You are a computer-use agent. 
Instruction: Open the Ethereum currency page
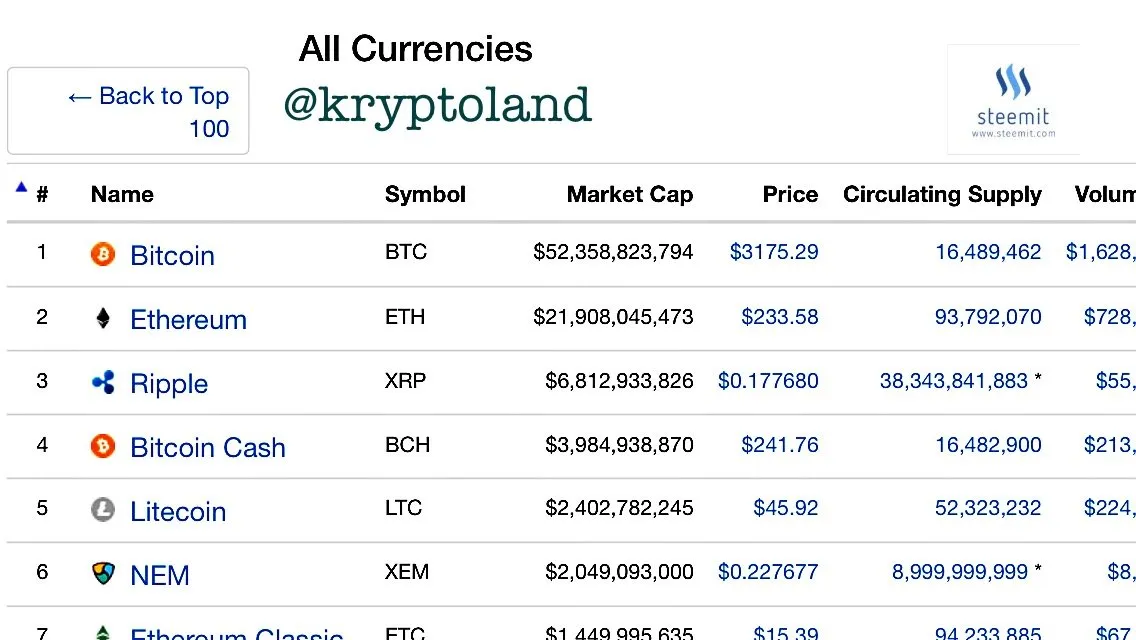(x=188, y=320)
